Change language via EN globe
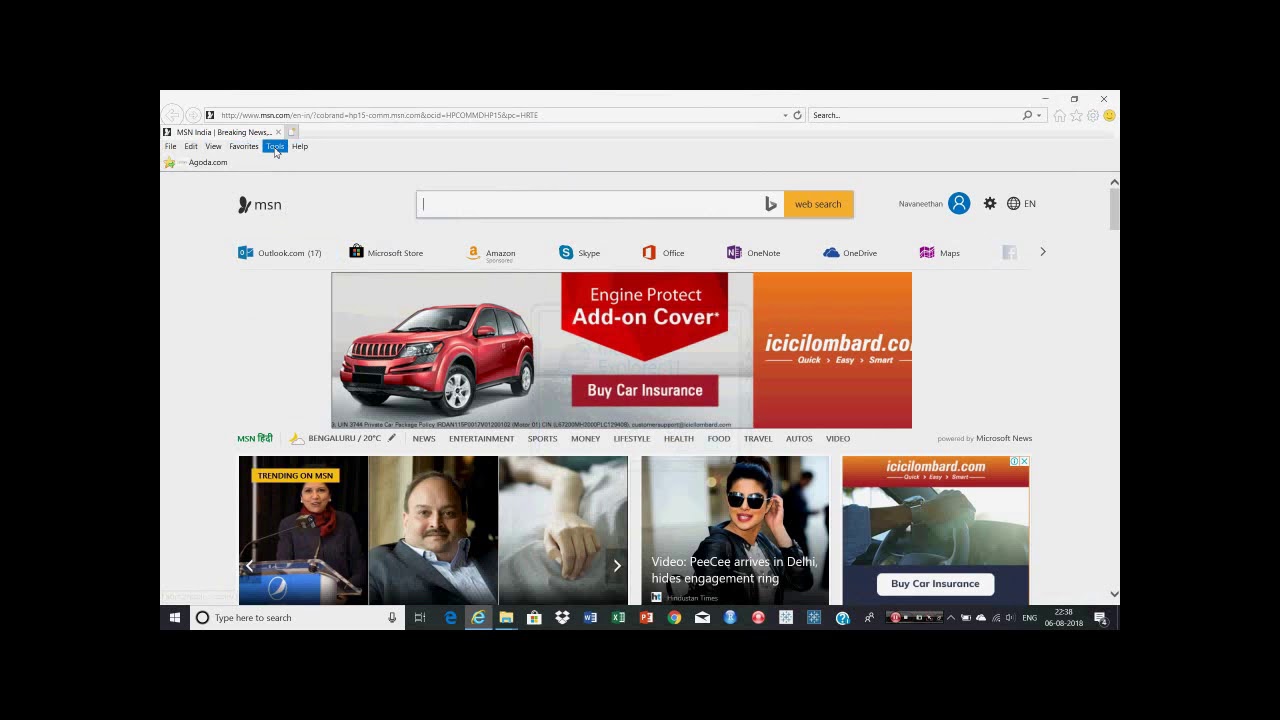Image resolution: width=1280 pixels, height=720 pixels. (1021, 204)
